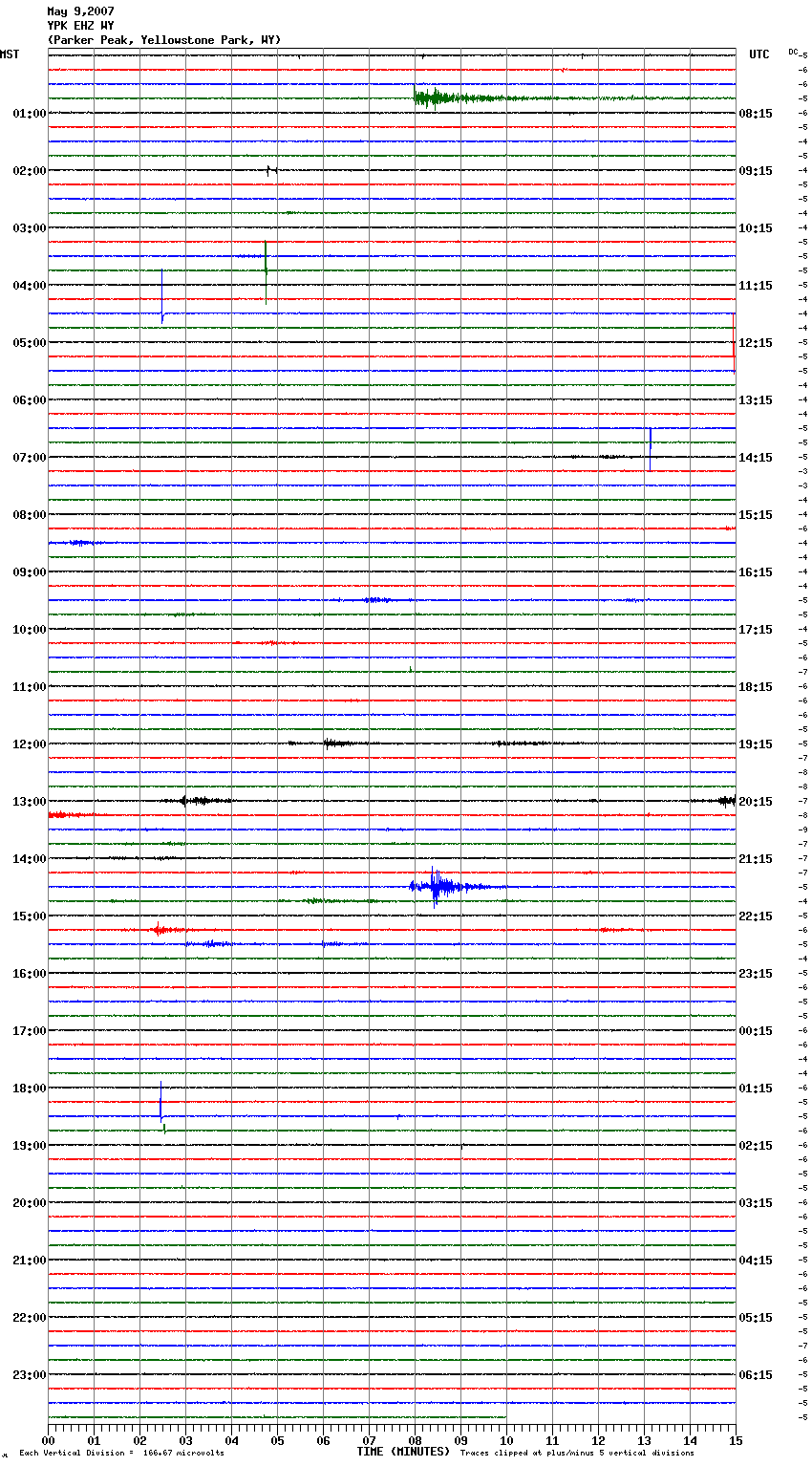Click the 02:15 UTC time label
Viewport: 812px width, 1466px height.
pos(756,1146)
